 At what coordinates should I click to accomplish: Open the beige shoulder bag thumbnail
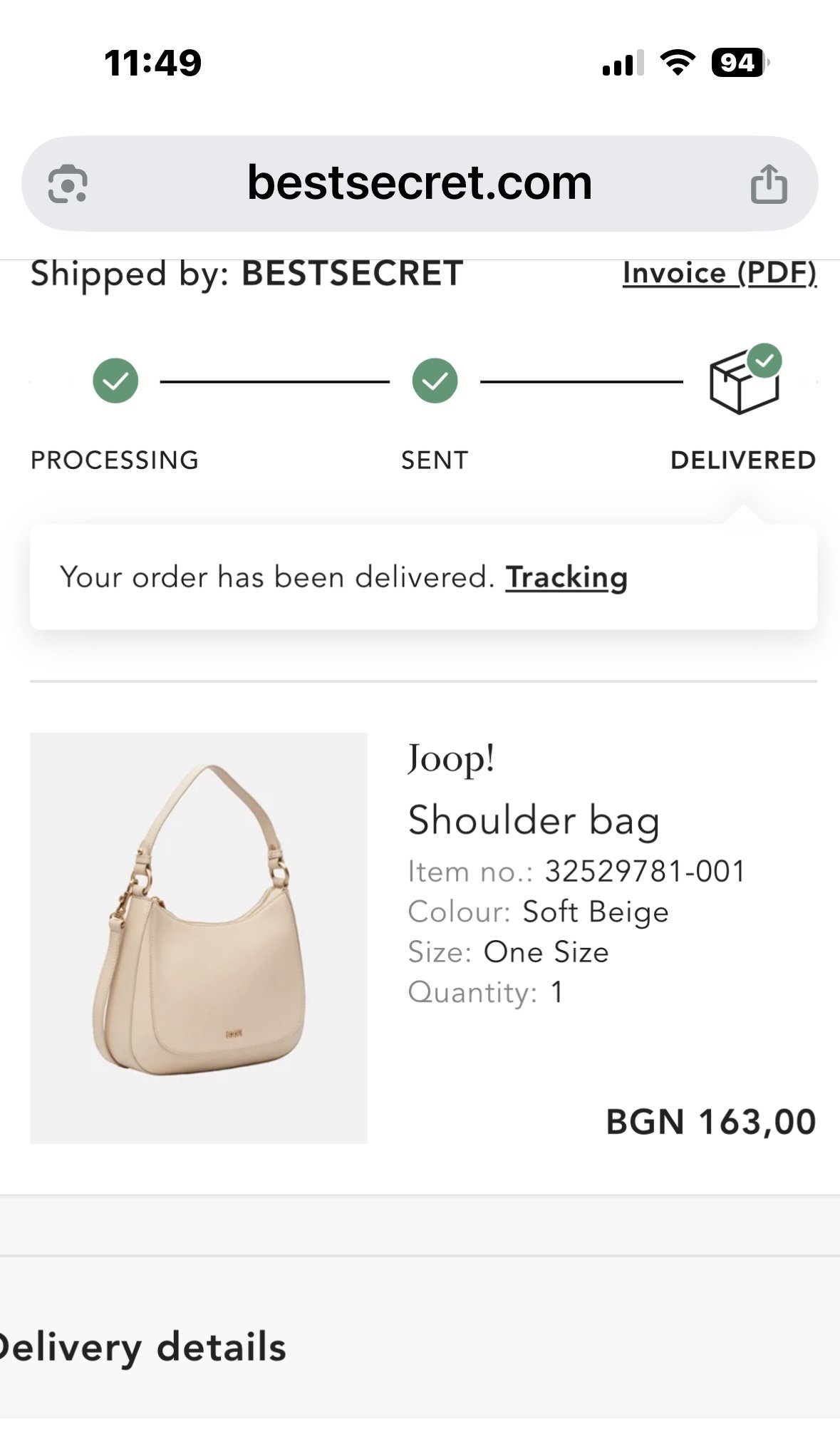coord(199,937)
